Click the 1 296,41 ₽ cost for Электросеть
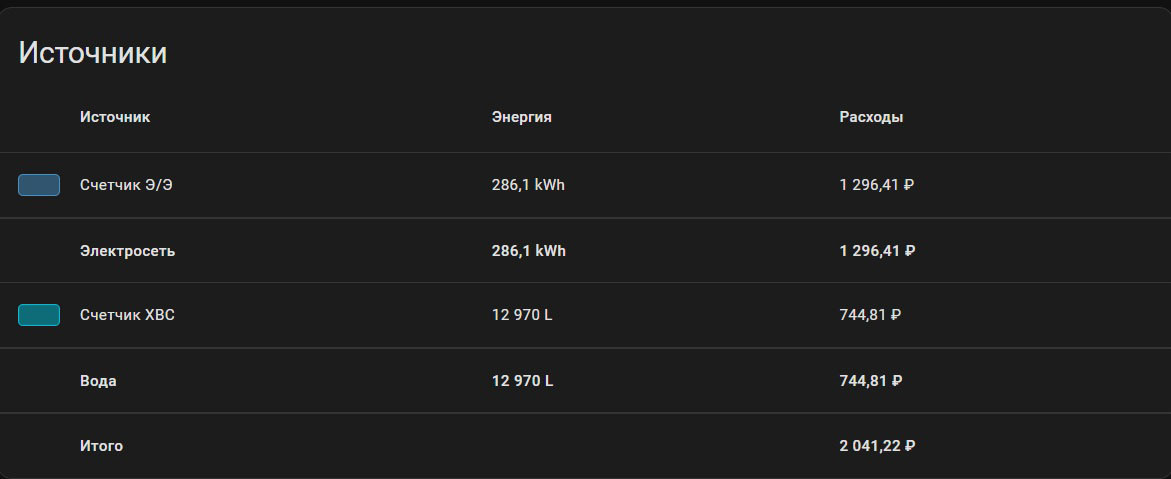The image size is (1171, 479). [877, 251]
